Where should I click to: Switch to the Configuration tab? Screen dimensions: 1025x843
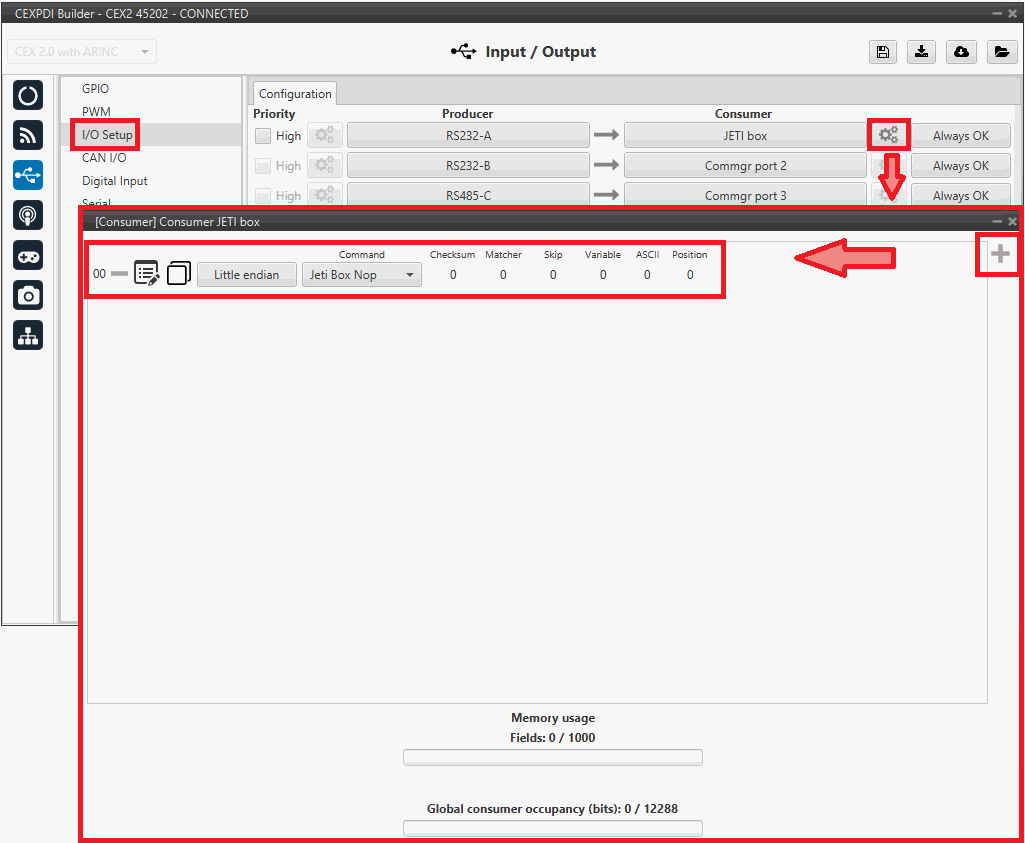[x=295, y=94]
